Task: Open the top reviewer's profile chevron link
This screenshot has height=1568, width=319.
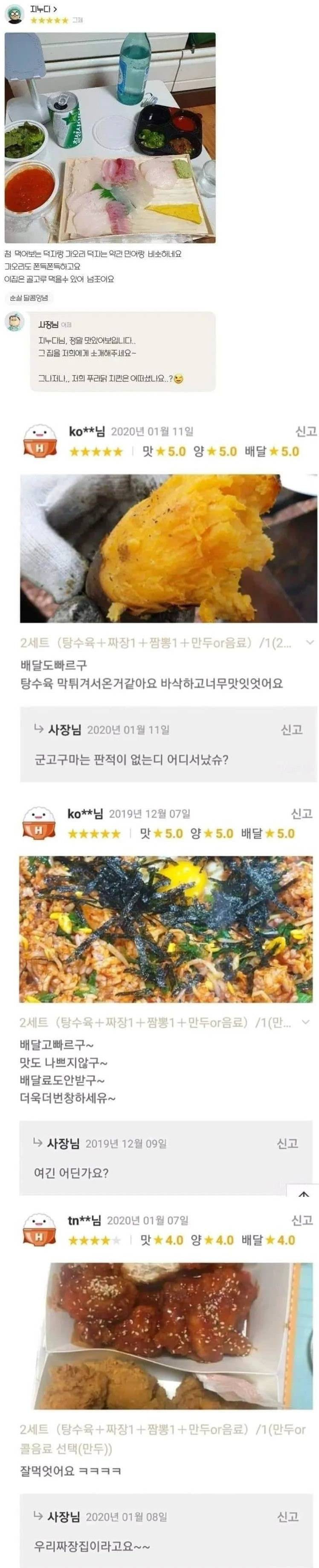Action: tap(55, 10)
